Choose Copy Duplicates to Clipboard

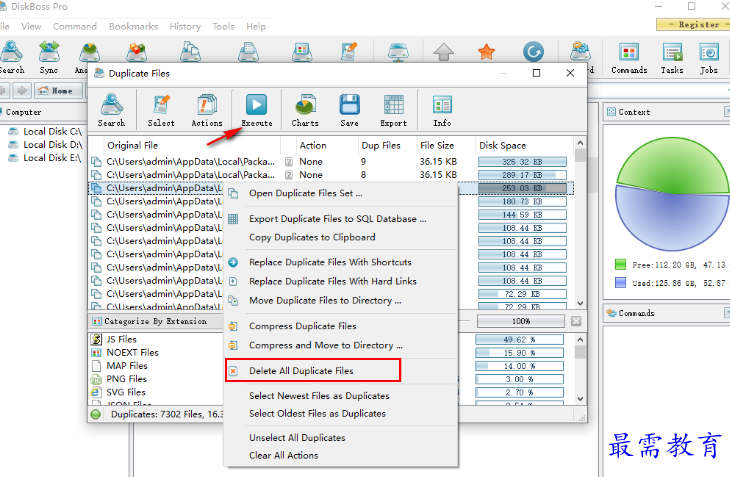point(340,237)
